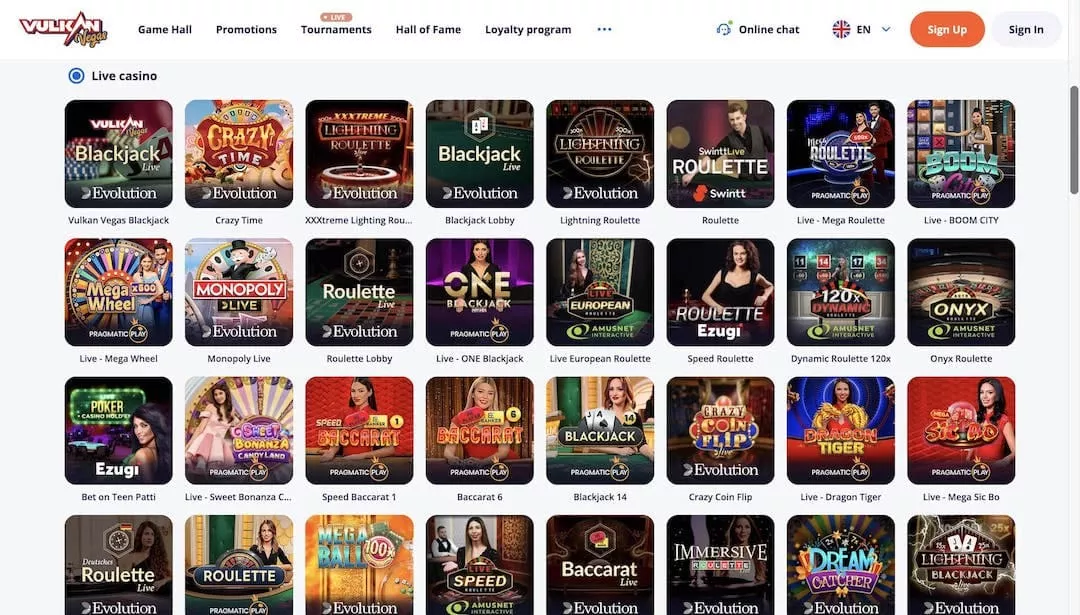Open the Hall of Fame link

(x=428, y=30)
